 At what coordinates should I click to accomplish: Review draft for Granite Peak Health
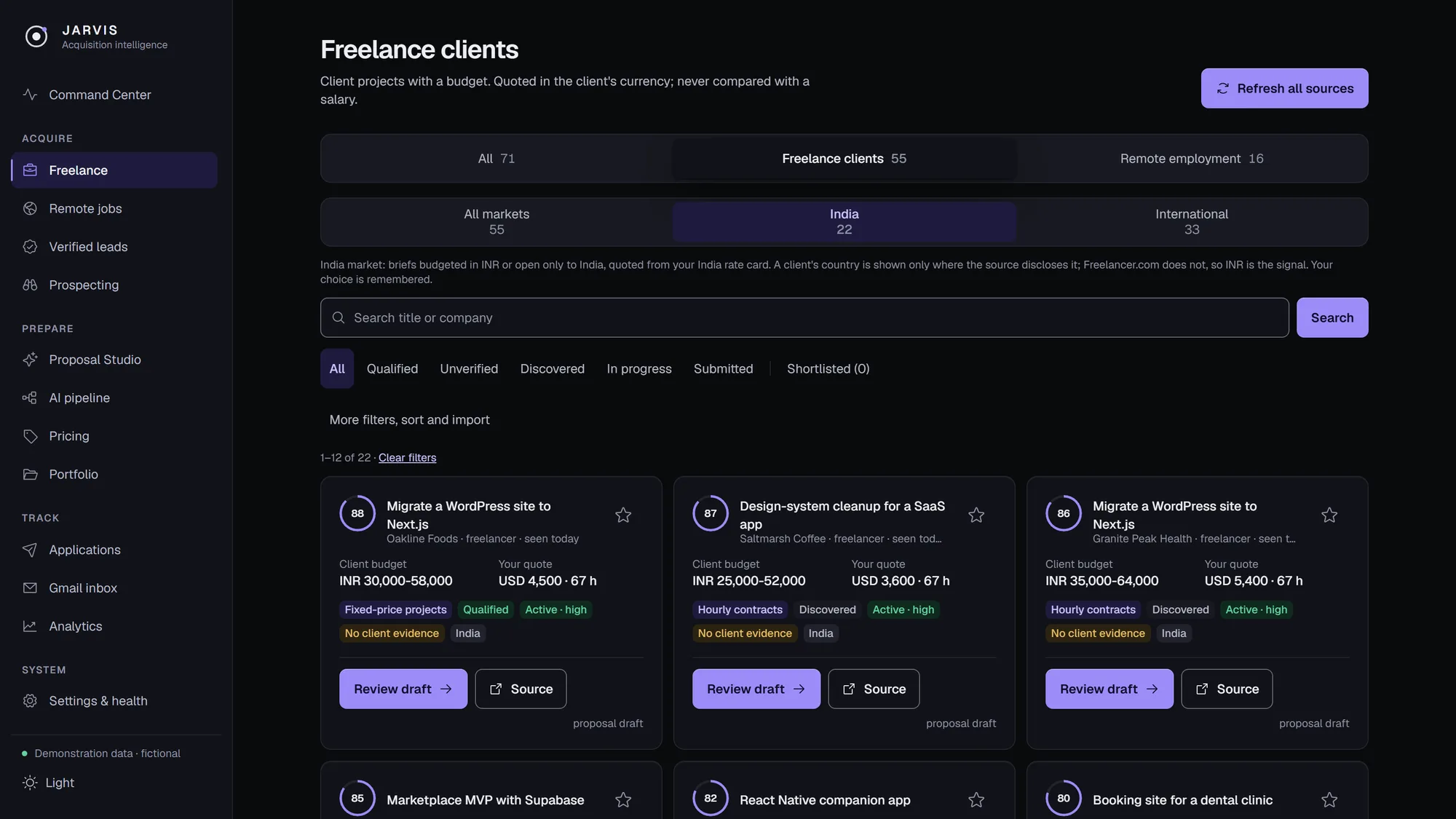pos(1109,689)
